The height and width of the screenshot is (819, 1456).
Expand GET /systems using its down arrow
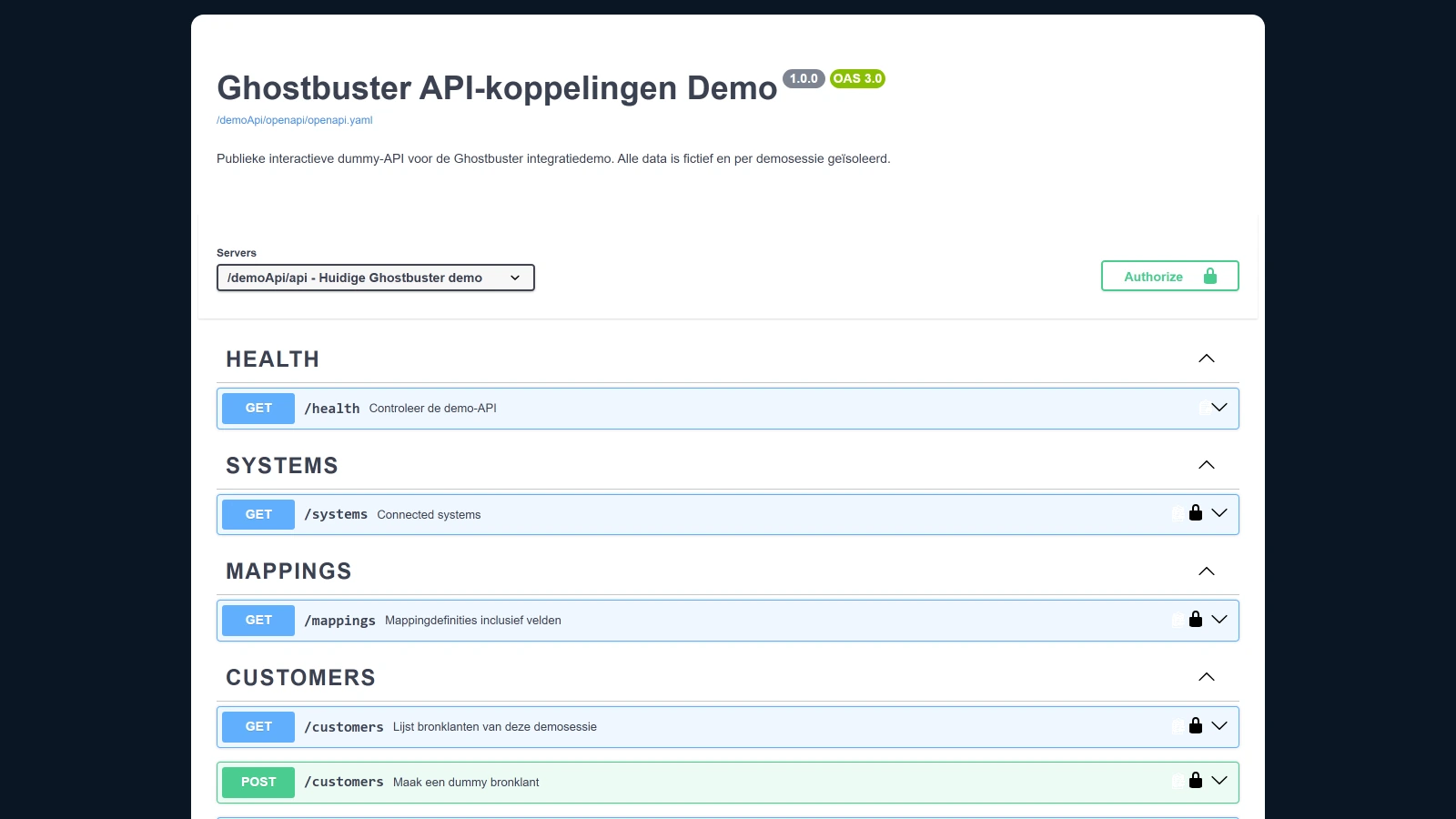(x=1219, y=513)
